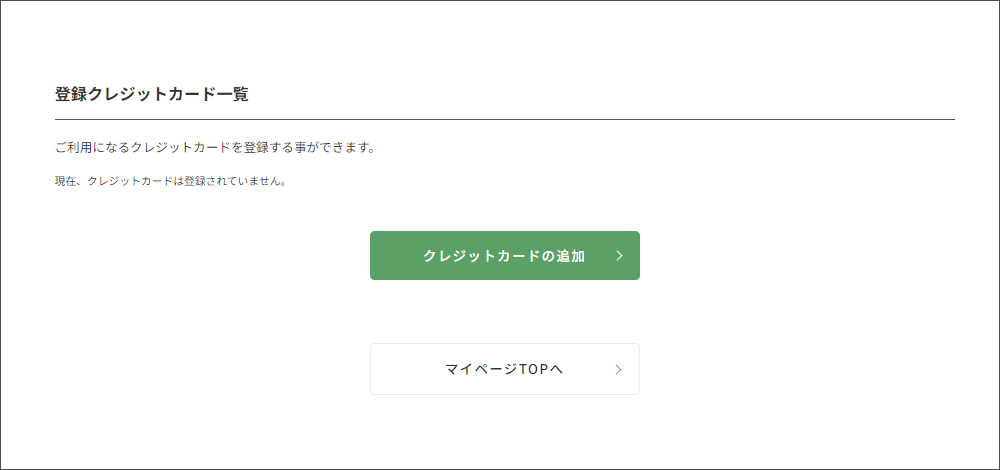This screenshot has width=1000, height=470.
Task: Open マイページTOPへ link button
Action: tap(504, 369)
